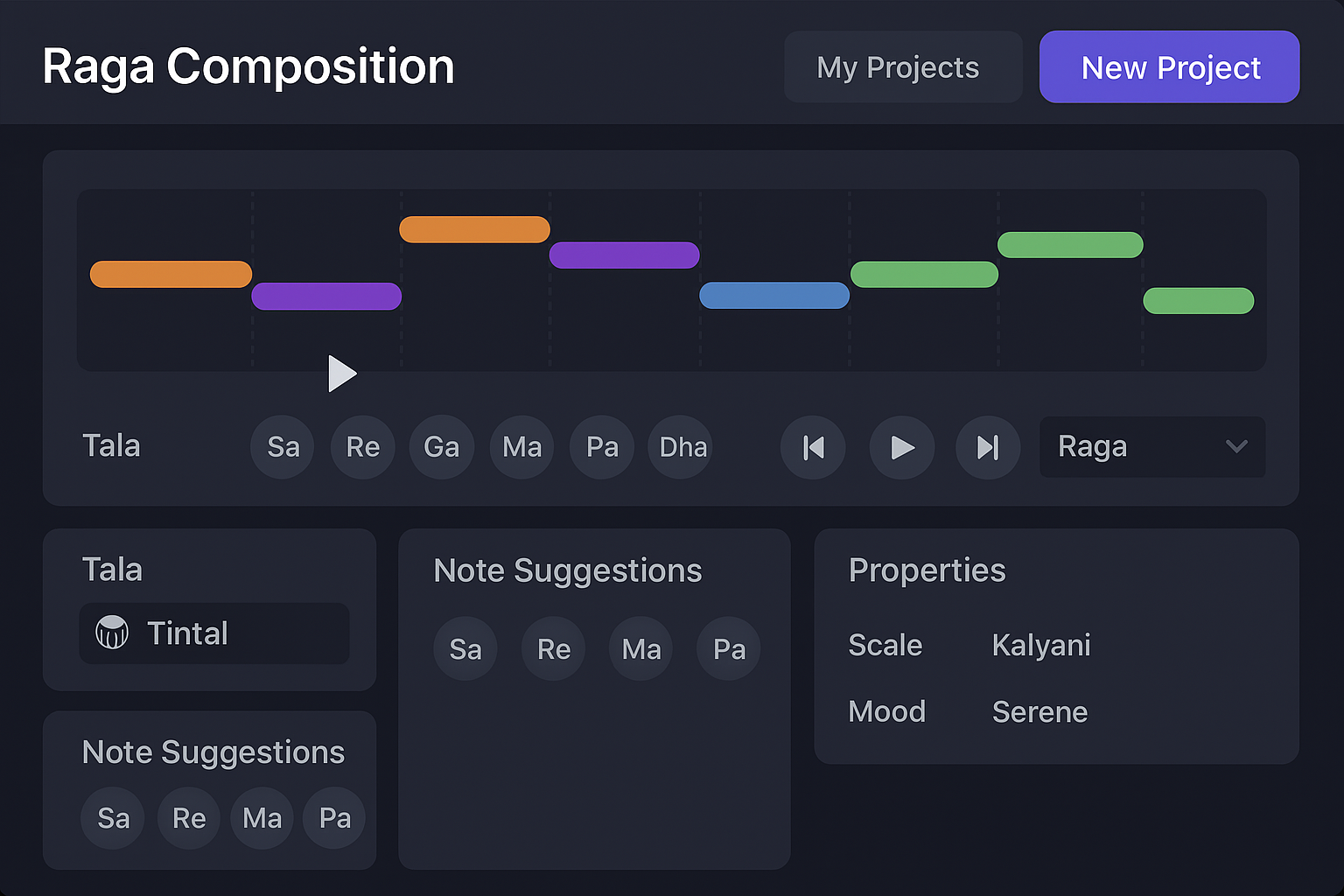Play the composition from transport controls
This screenshot has height=896, width=1344.
(x=901, y=447)
